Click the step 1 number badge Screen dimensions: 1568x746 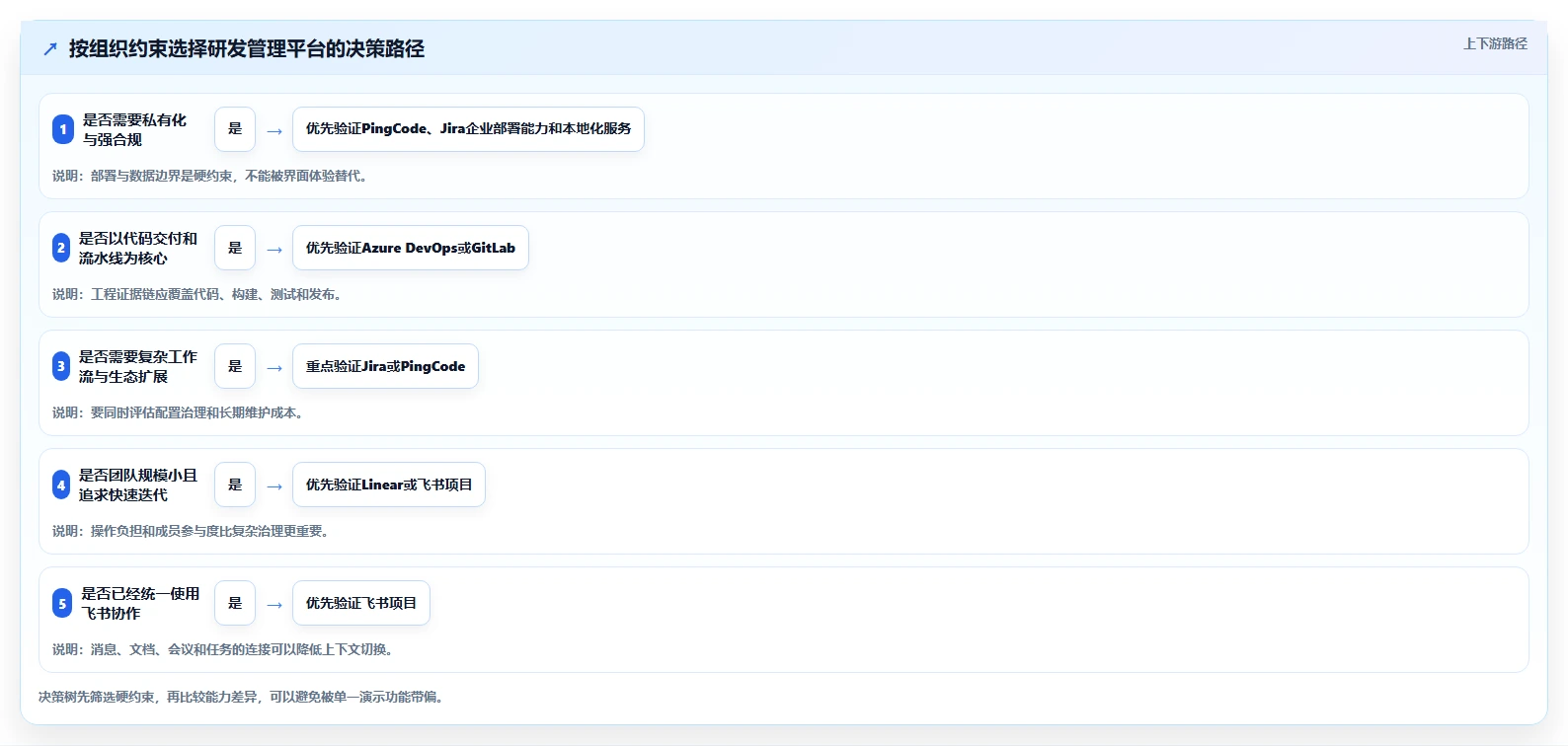(63, 129)
